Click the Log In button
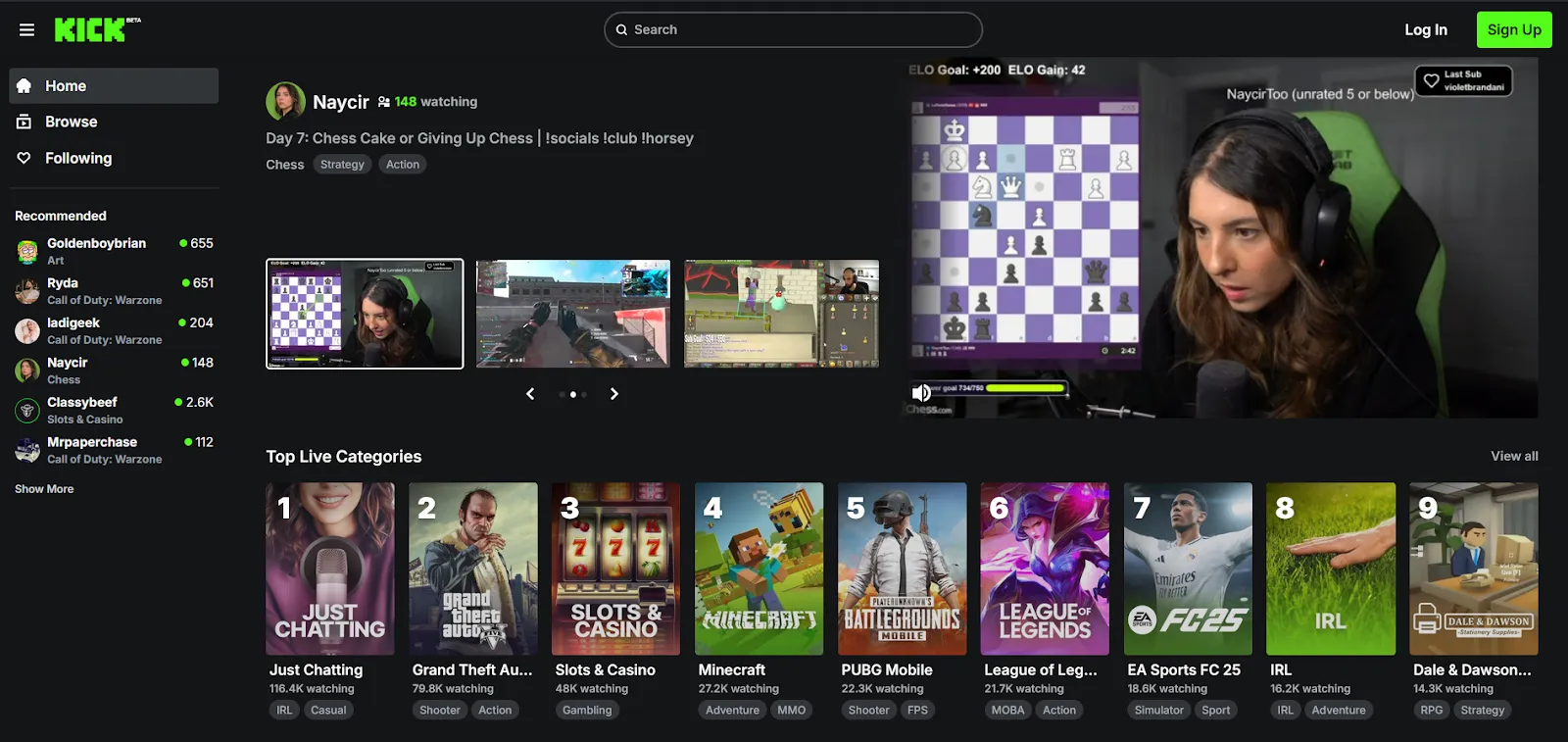 click(x=1425, y=29)
